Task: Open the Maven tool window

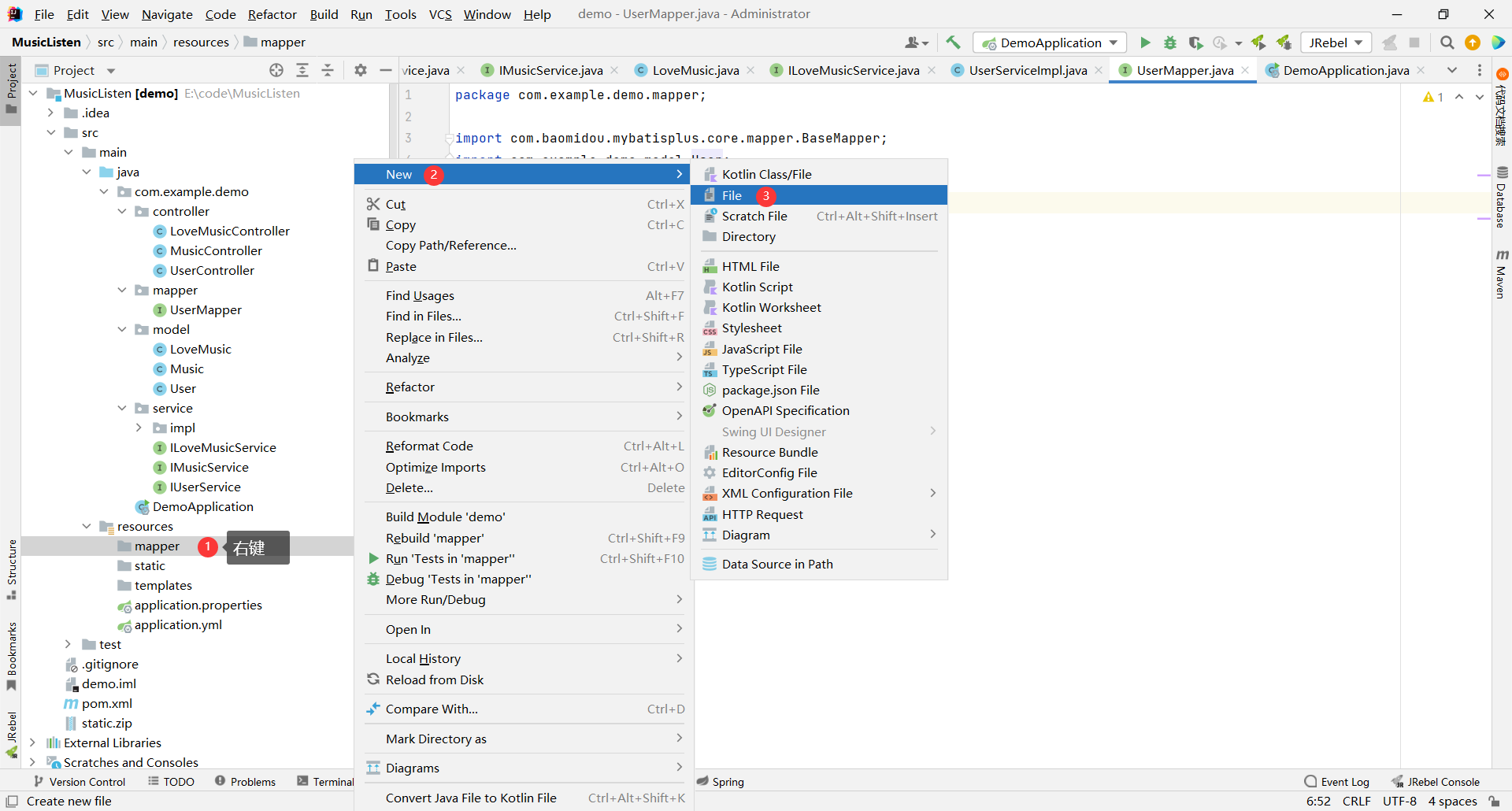Action: (1502, 274)
